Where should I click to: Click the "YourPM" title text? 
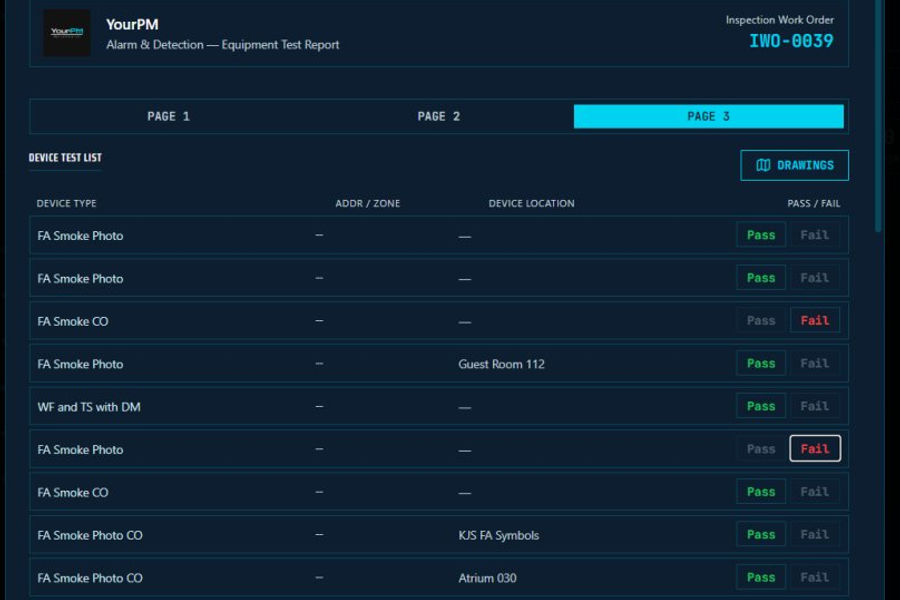click(132, 25)
